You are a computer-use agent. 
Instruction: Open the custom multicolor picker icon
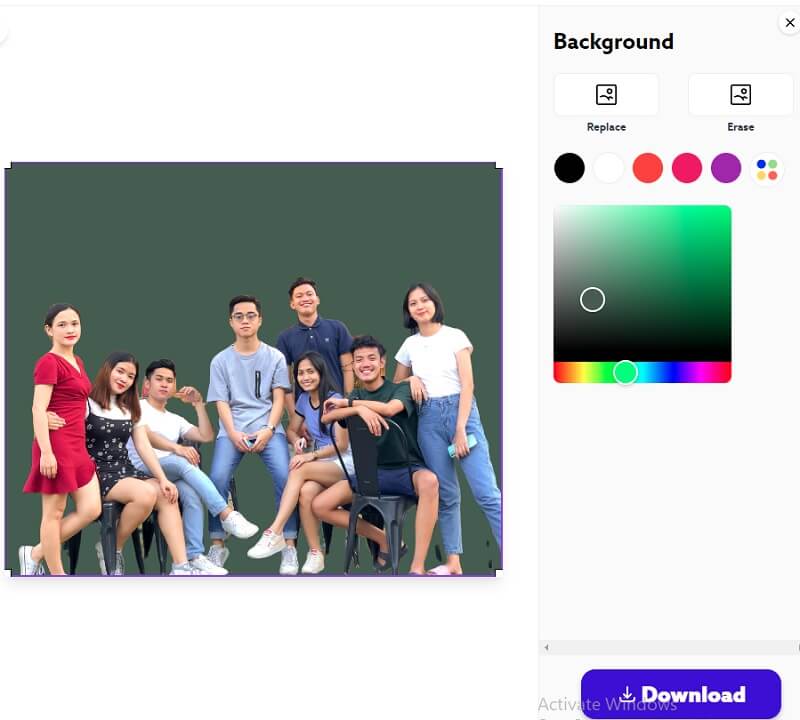[x=766, y=168]
